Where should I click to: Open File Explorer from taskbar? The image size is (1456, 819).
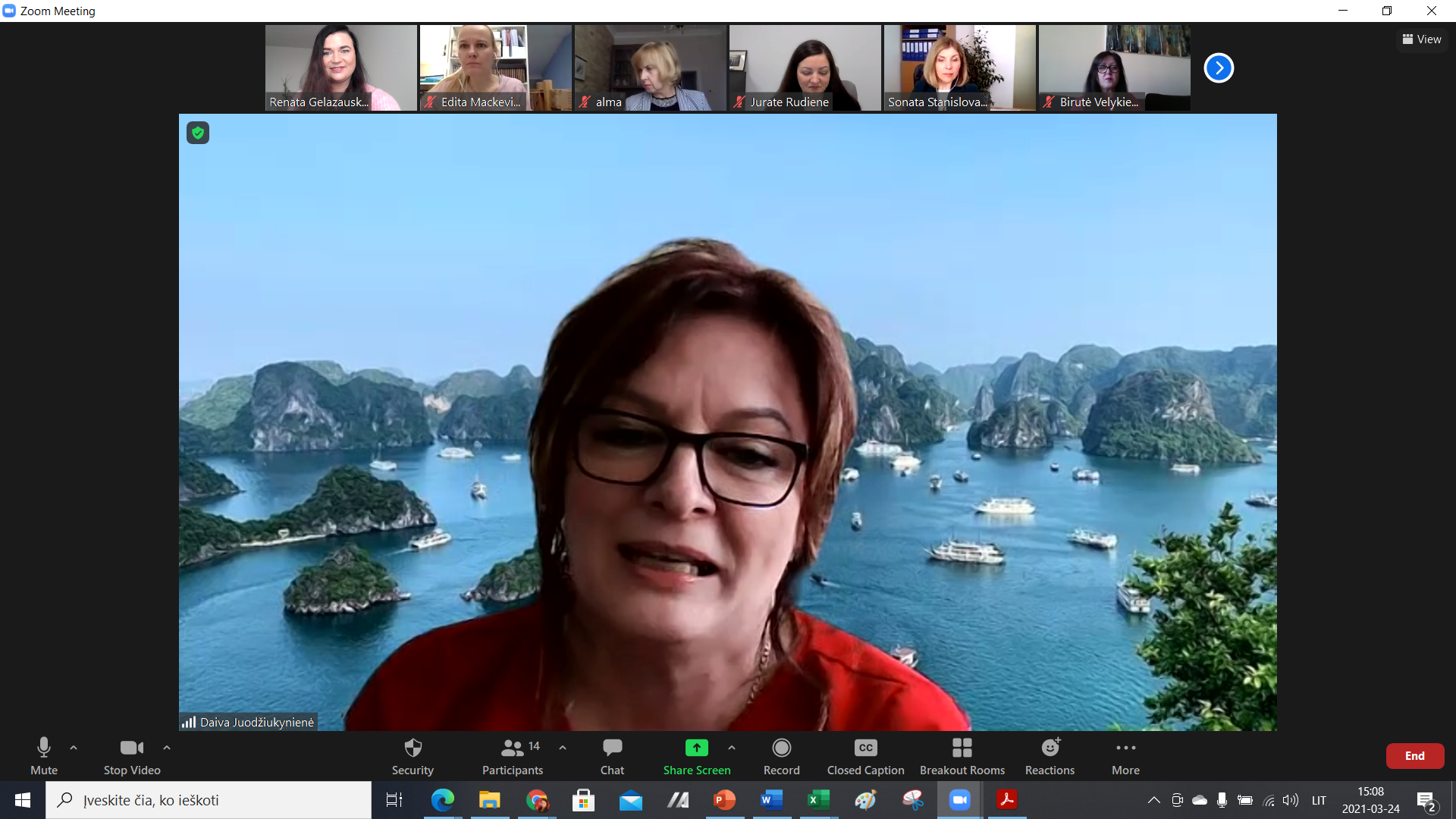coord(490,800)
